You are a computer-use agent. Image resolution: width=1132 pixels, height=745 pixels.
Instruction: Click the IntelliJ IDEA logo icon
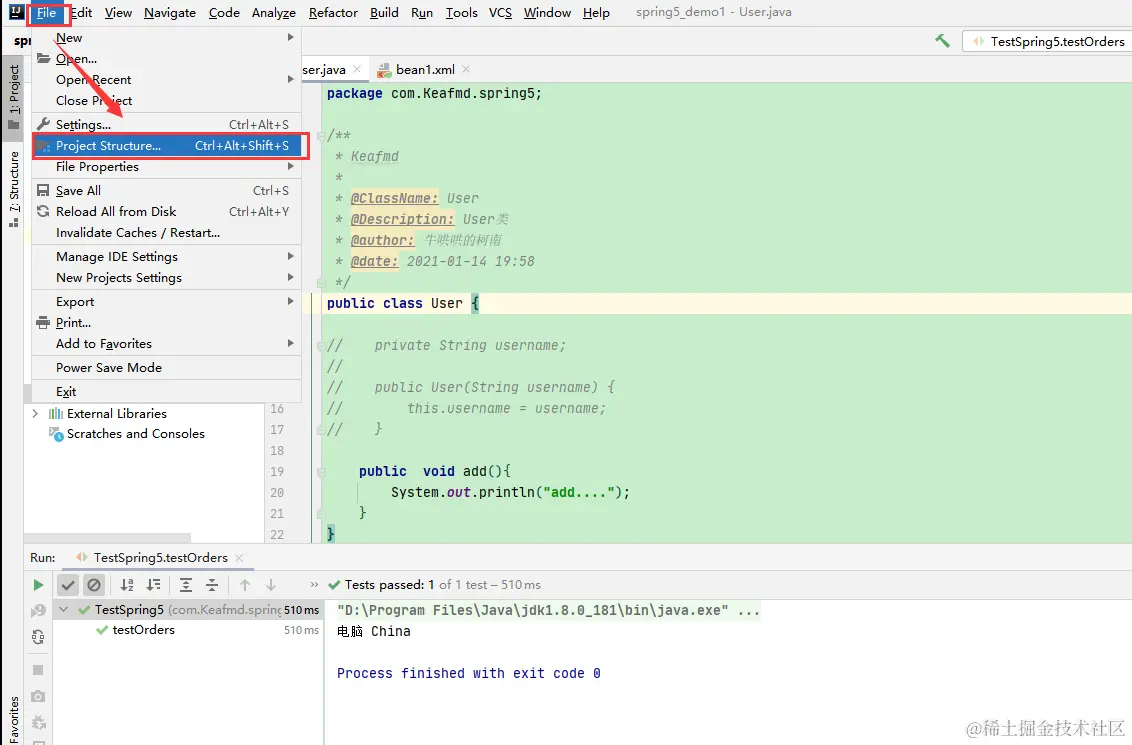pos(15,12)
